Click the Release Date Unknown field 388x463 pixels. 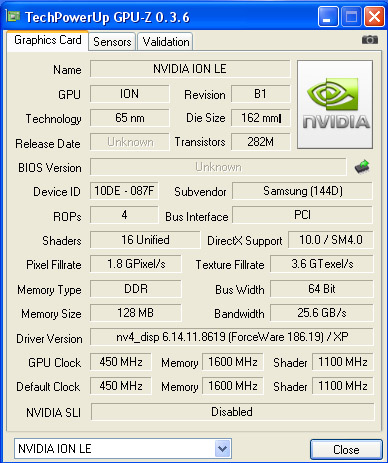click(x=130, y=142)
